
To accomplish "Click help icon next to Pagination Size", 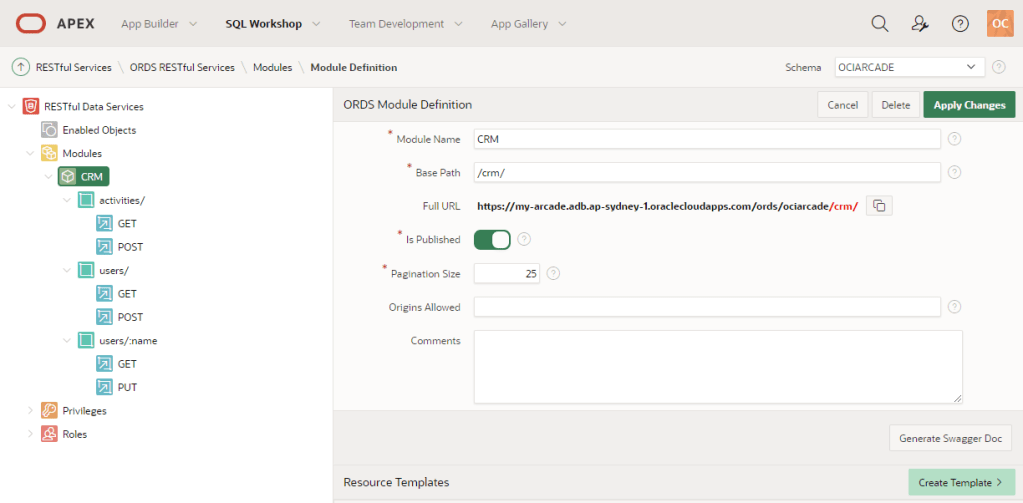I will (553, 273).
